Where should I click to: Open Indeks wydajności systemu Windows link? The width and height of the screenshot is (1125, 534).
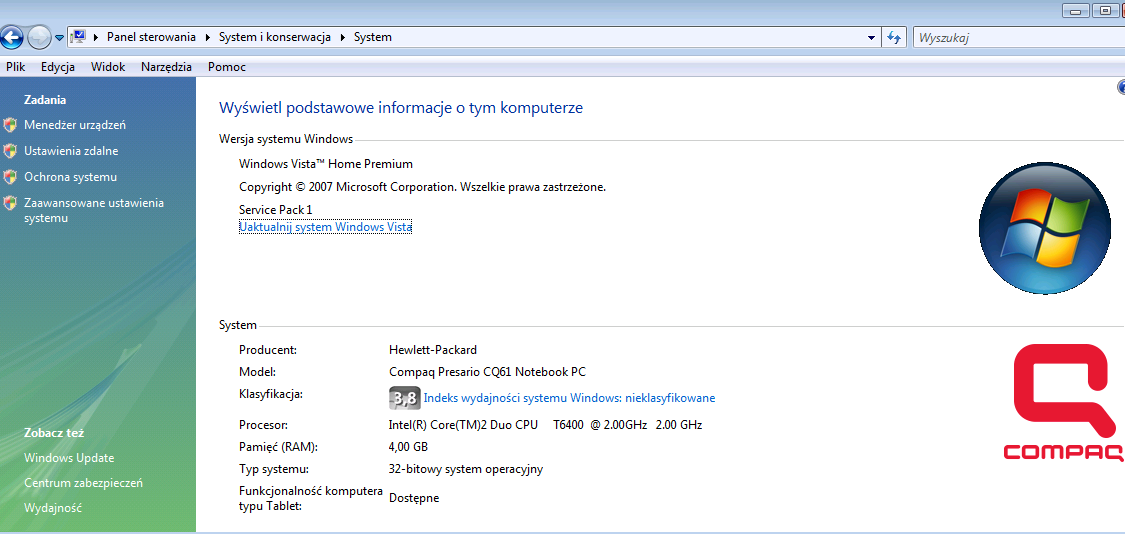pyautogui.click(x=569, y=398)
